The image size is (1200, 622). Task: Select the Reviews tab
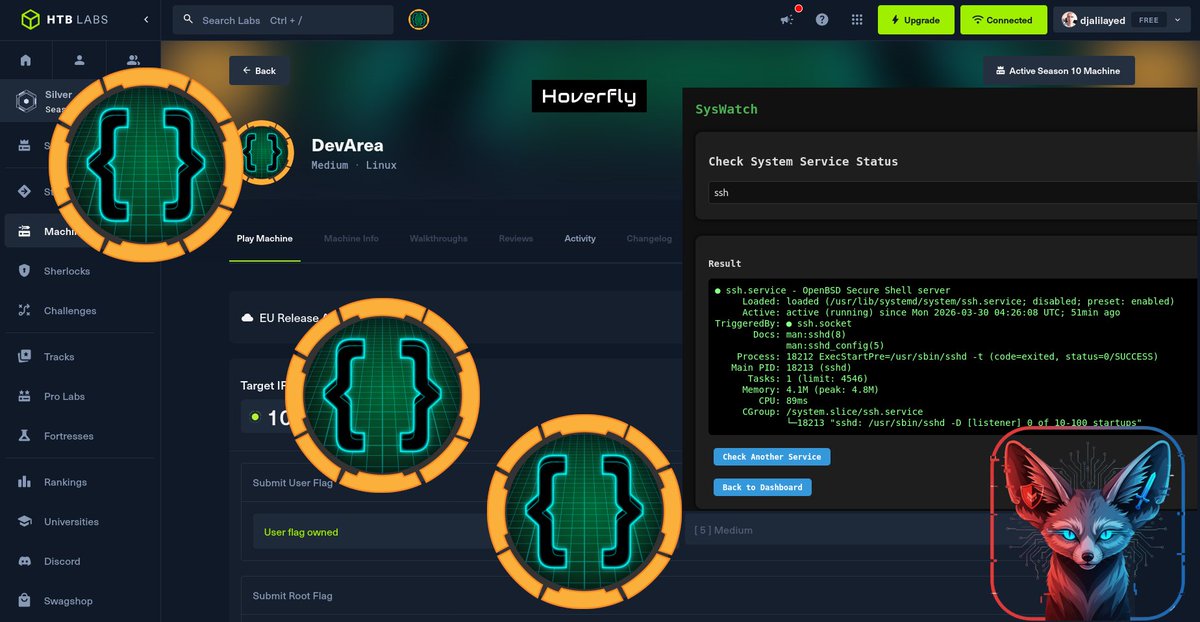coord(516,239)
